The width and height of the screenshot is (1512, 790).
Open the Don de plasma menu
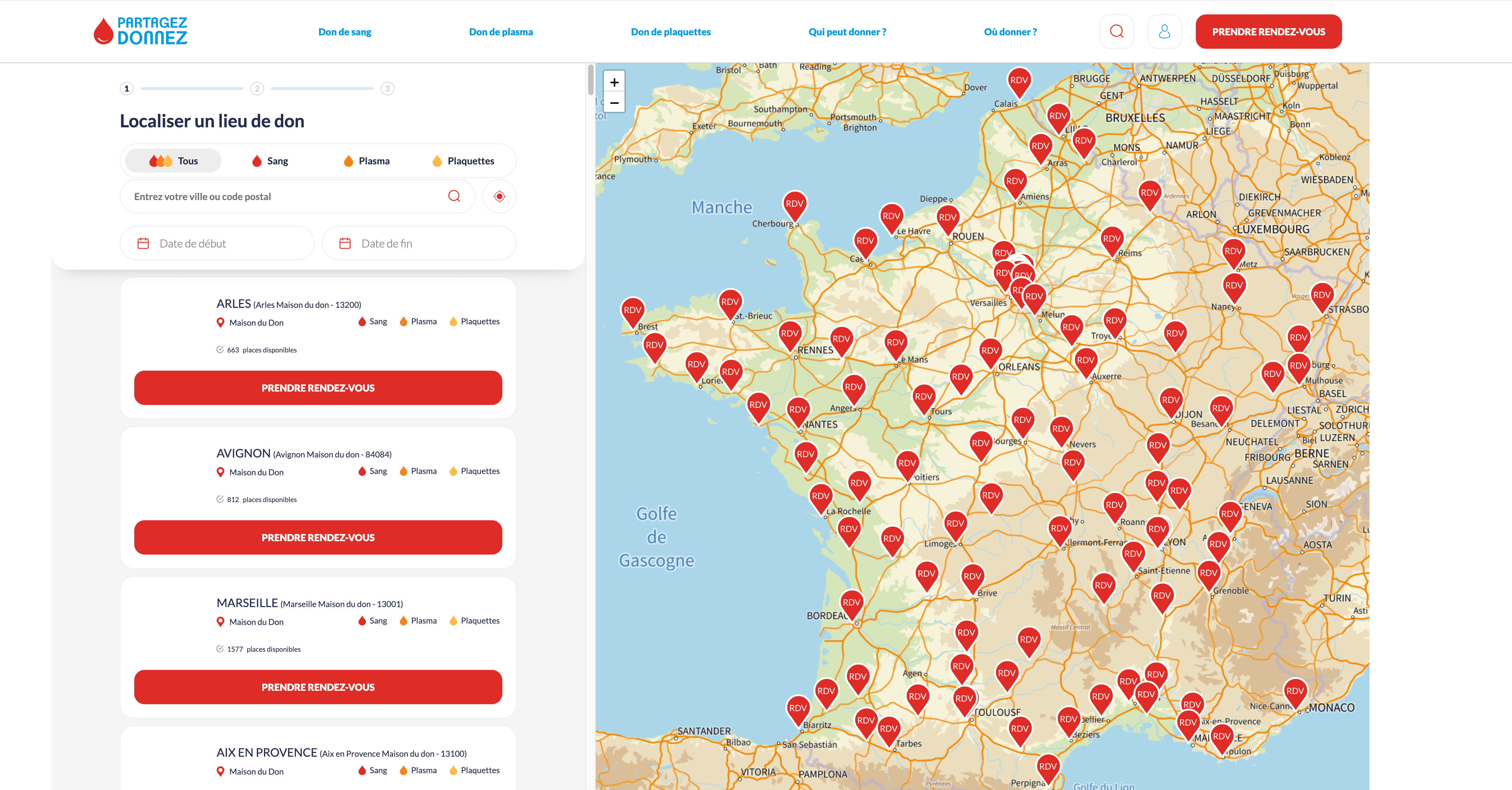(501, 32)
